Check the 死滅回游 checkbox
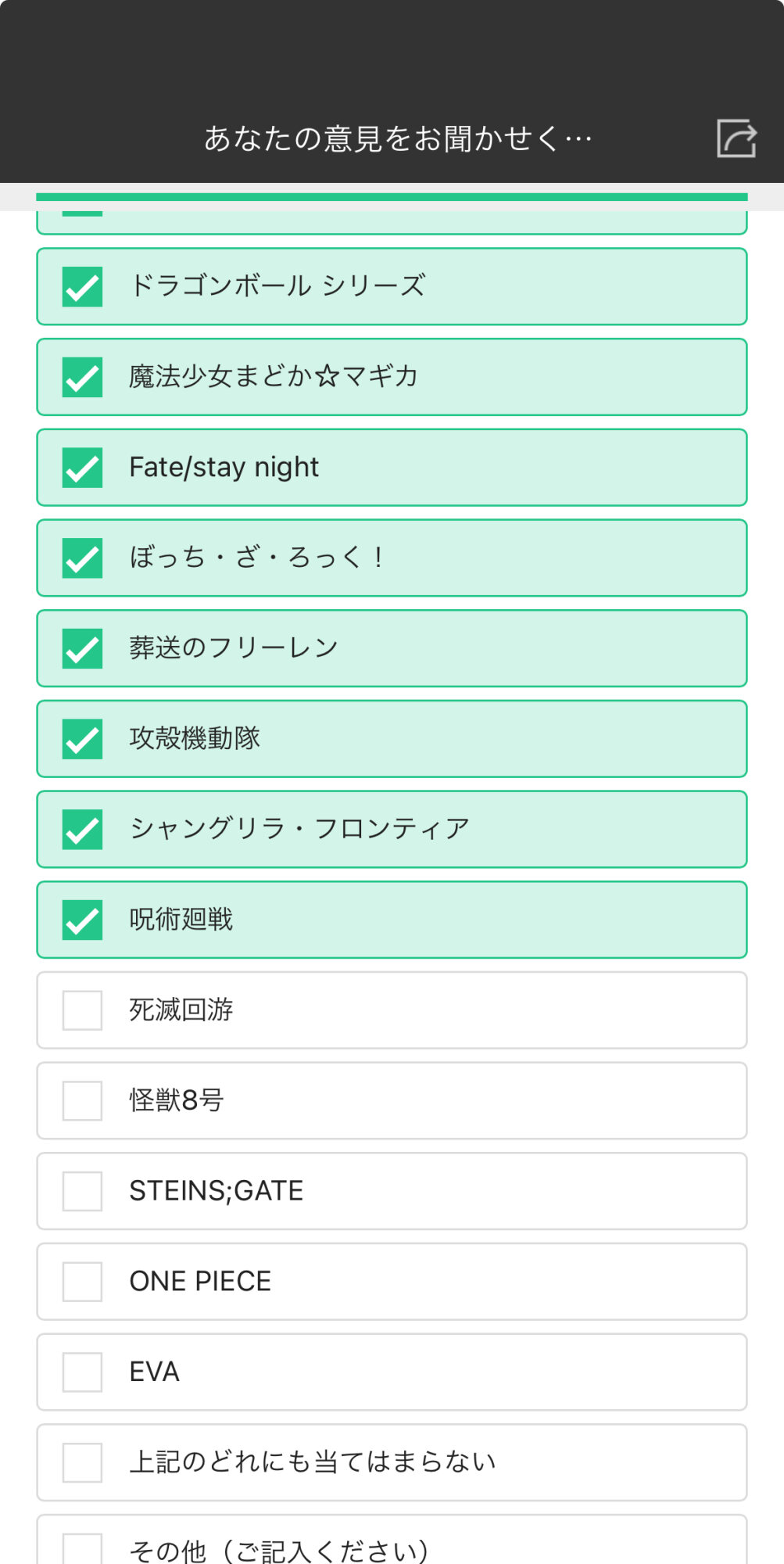784x1564 pixels. click(82, 1010)
